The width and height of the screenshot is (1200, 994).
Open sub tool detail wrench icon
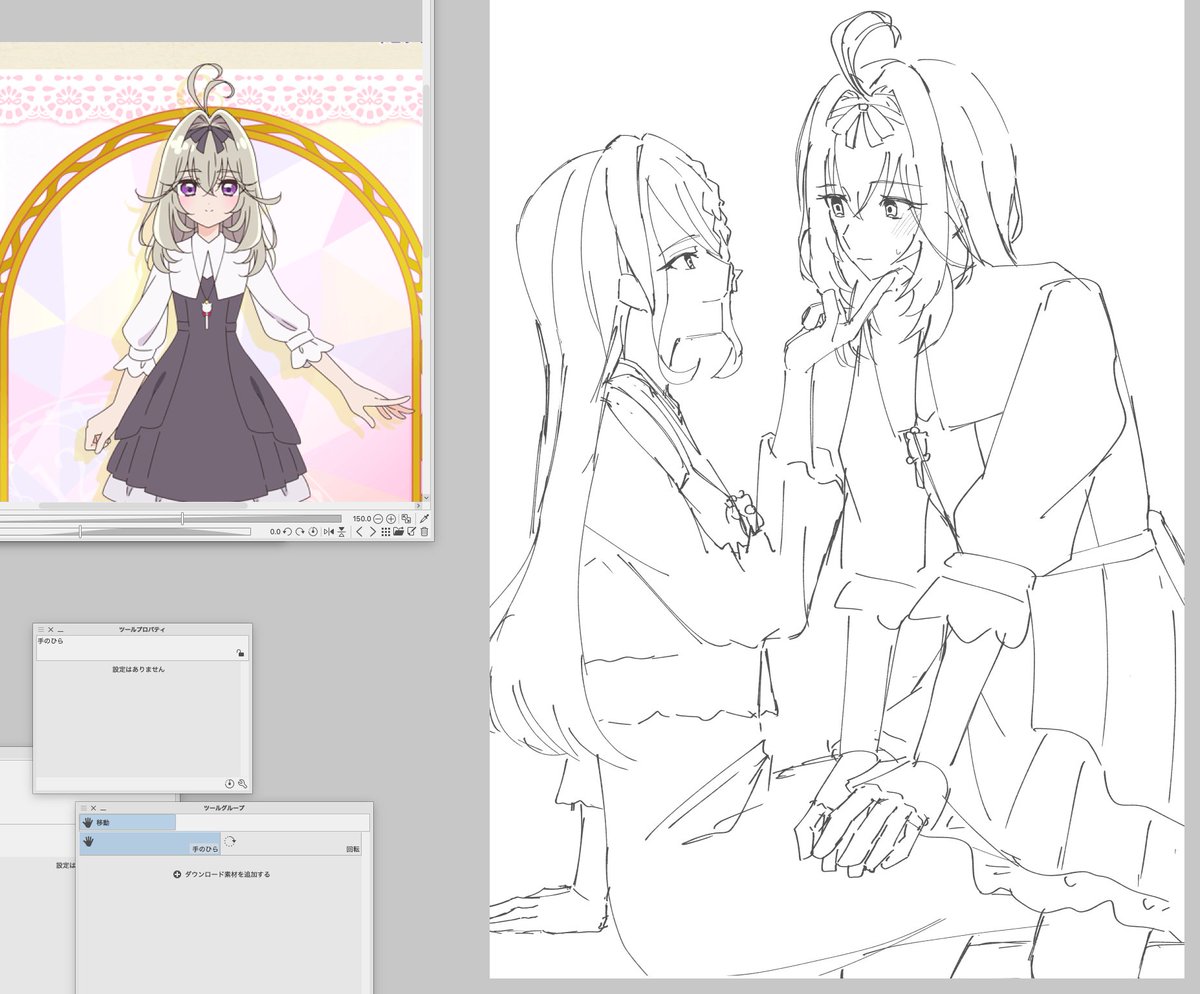click(242, 784)
